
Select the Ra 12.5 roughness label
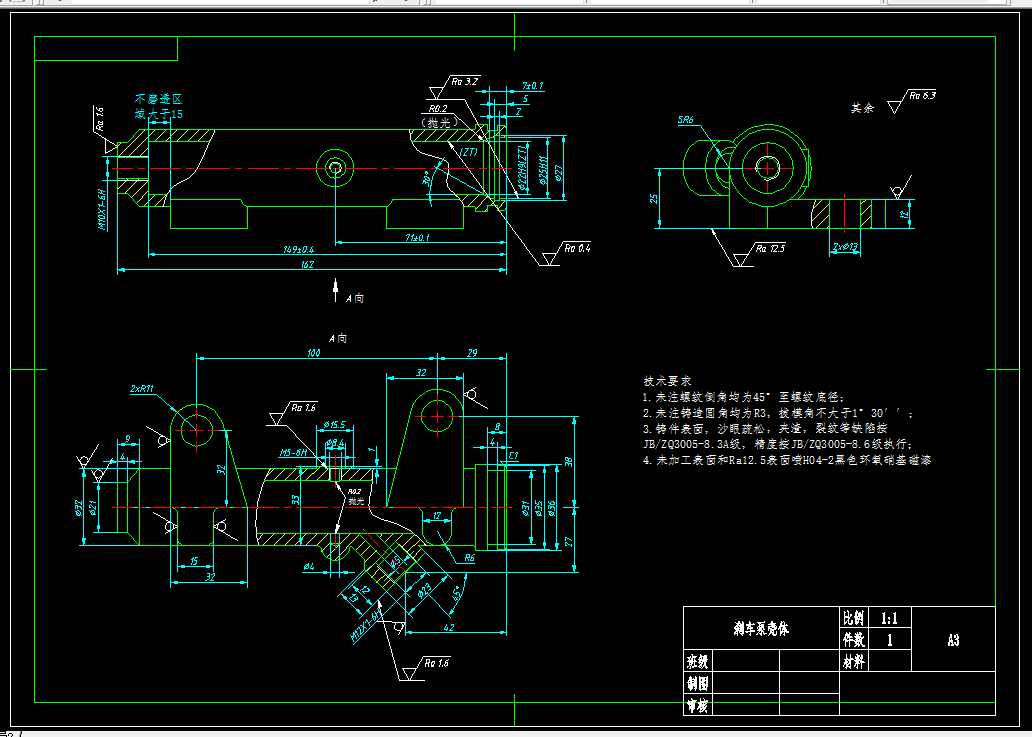click(771, 249)
